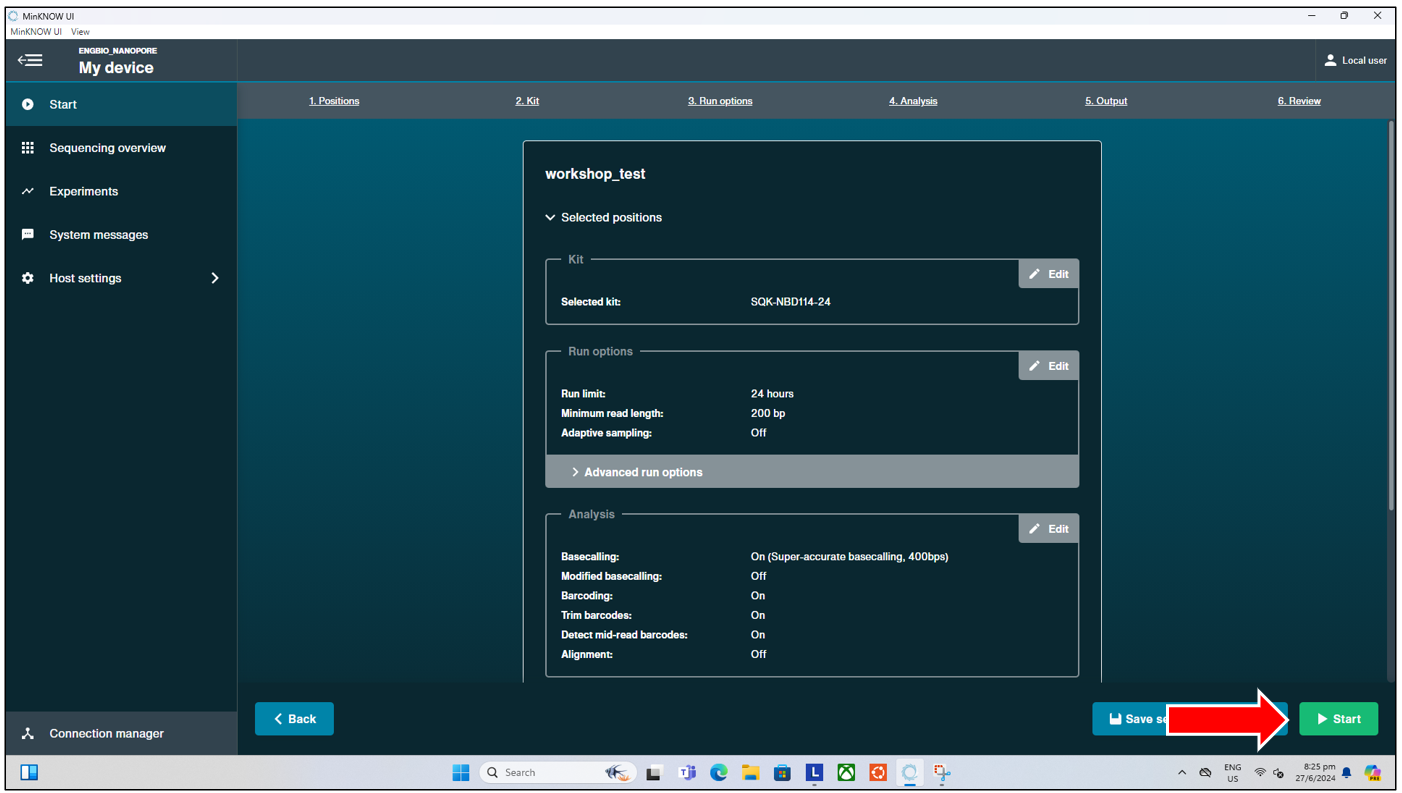Open the Windows widgets panel icon
This screenshot has height=793, width=1402.
[x=29, y=772]
